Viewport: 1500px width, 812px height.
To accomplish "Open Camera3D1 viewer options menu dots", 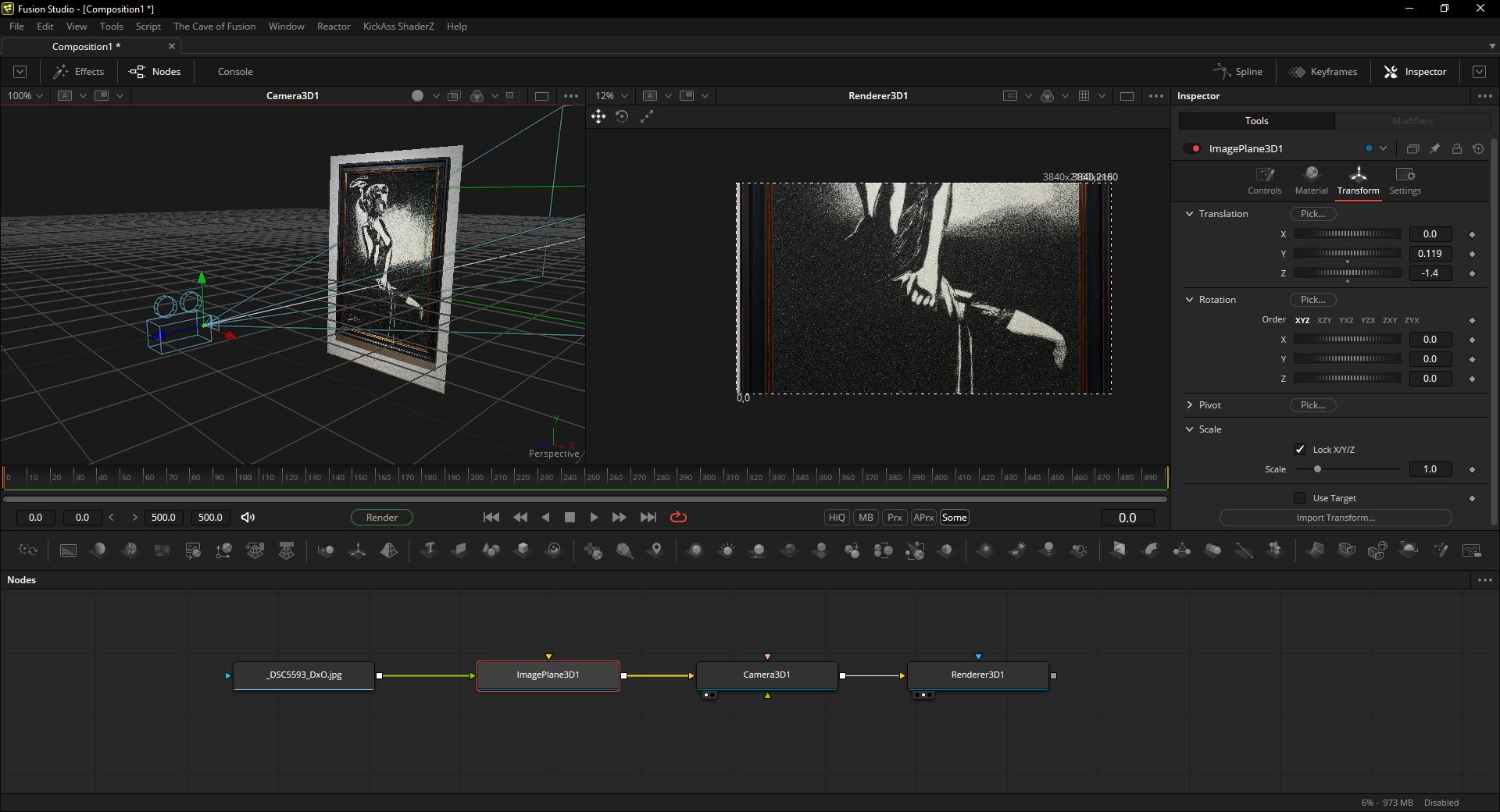I will (571, 96).
